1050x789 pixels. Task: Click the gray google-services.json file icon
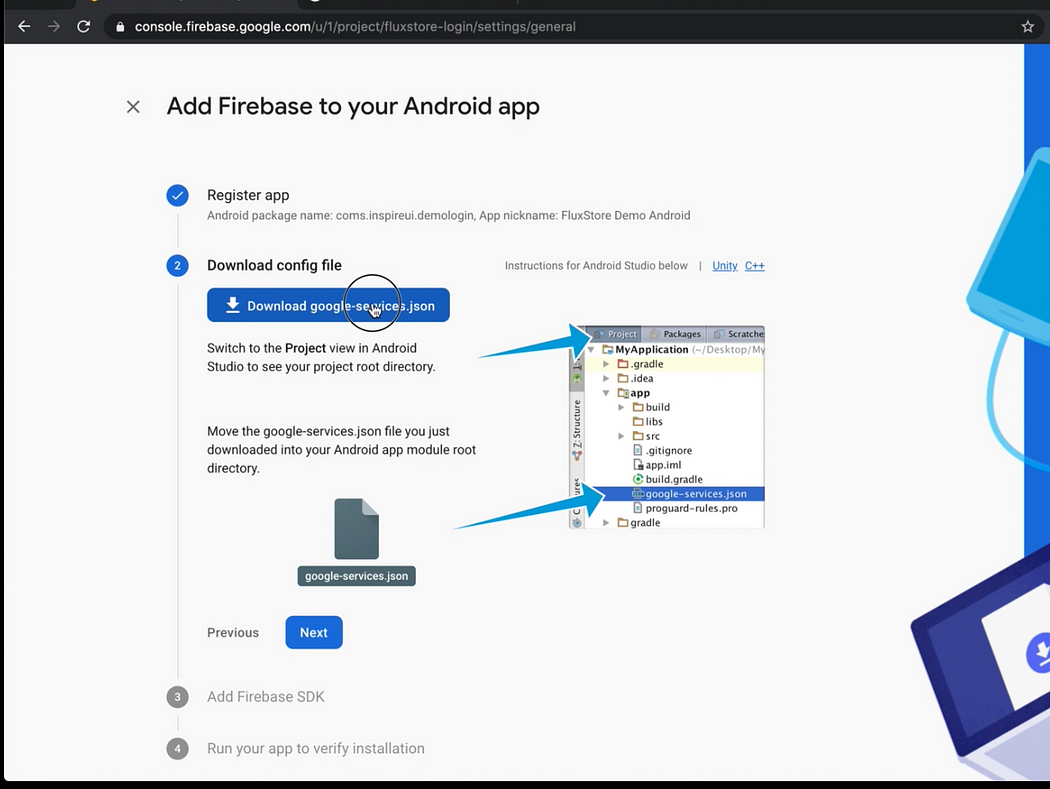[356, 529]
